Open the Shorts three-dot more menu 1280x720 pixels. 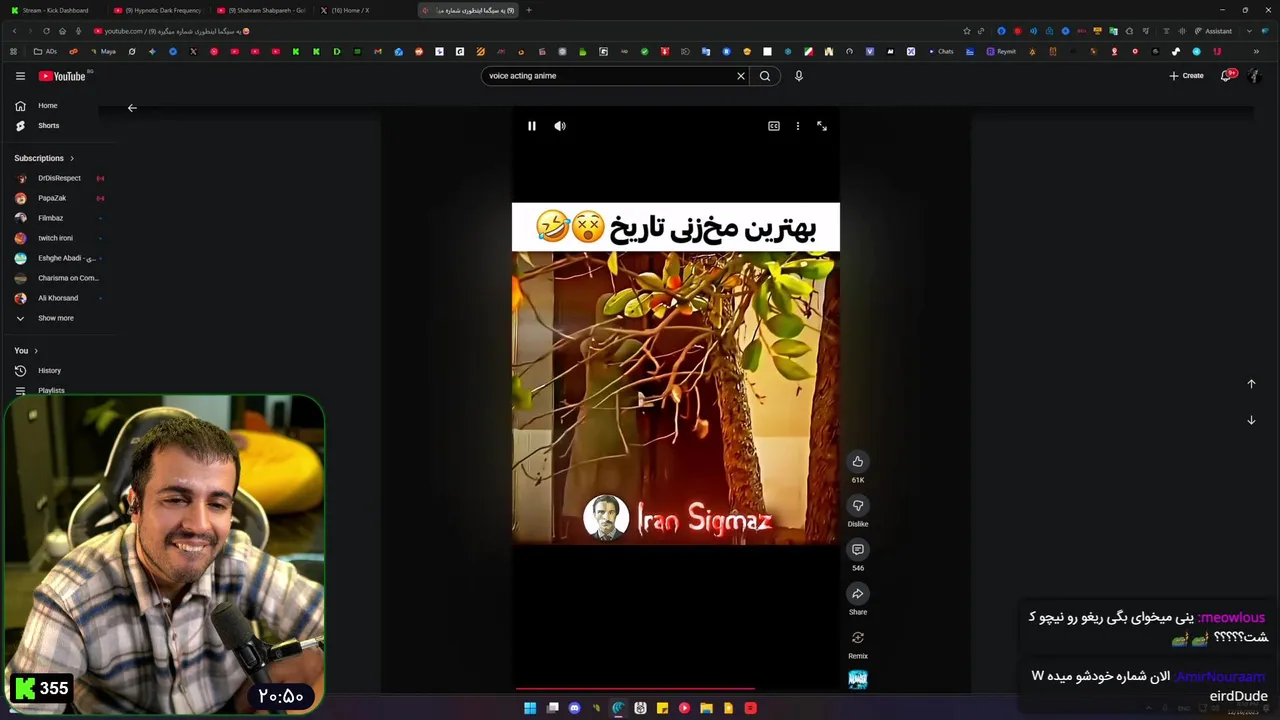coord(797,126)
